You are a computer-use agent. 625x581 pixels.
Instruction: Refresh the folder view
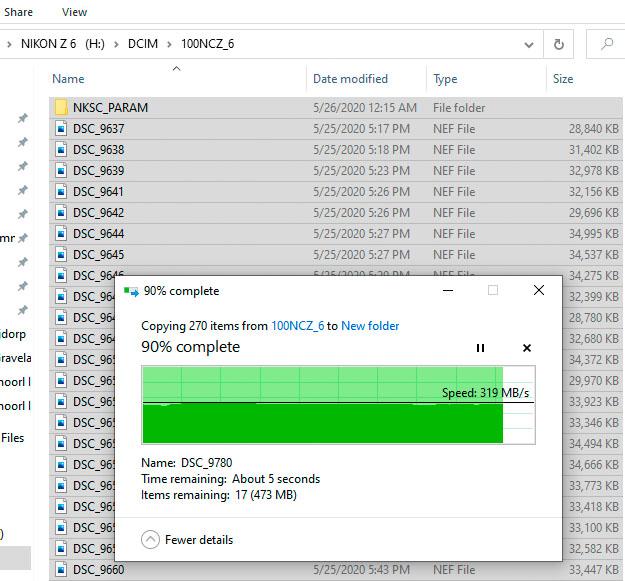click(559, 44)
